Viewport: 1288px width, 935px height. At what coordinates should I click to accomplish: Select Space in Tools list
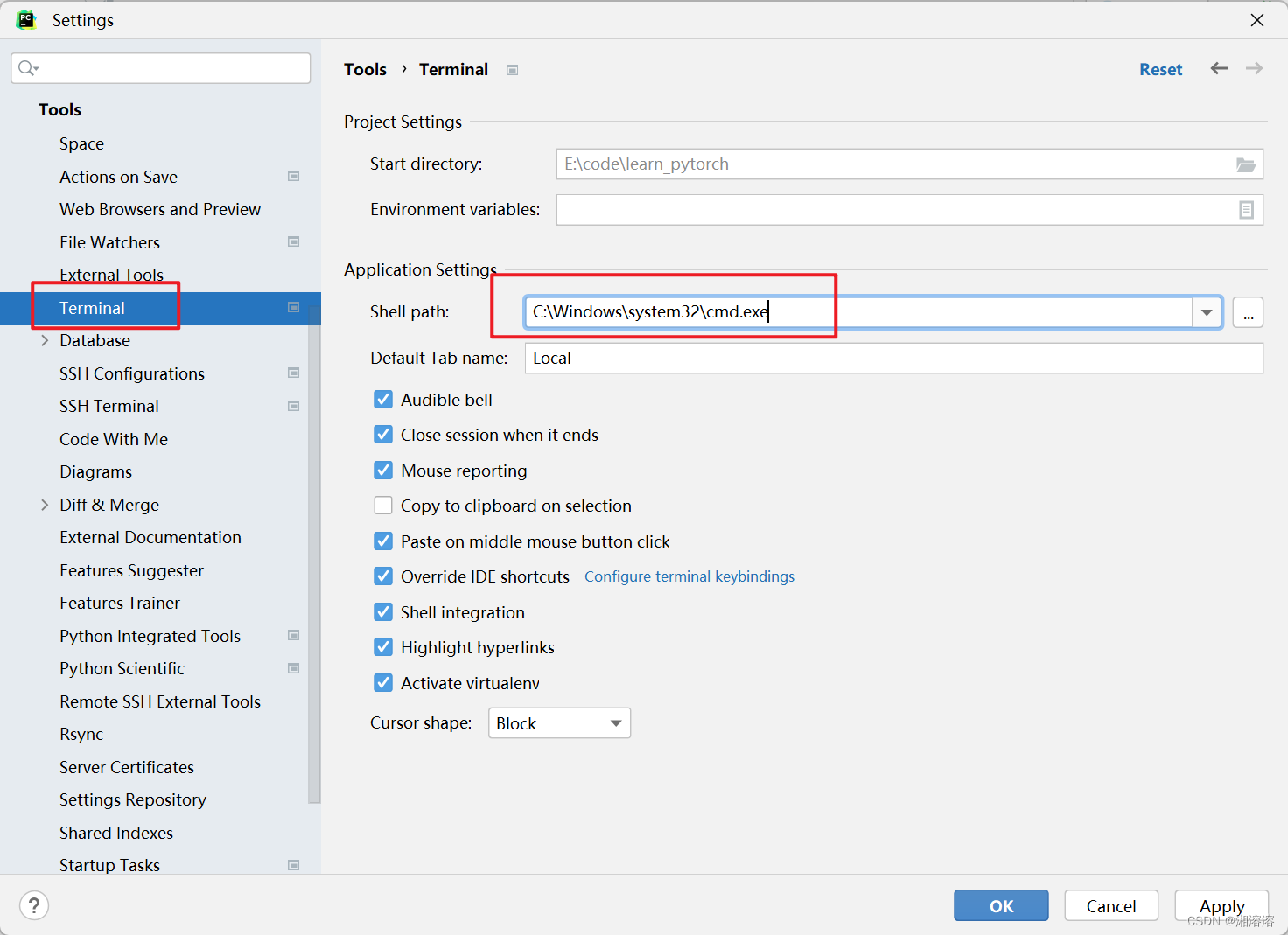(x=81, y=143)
